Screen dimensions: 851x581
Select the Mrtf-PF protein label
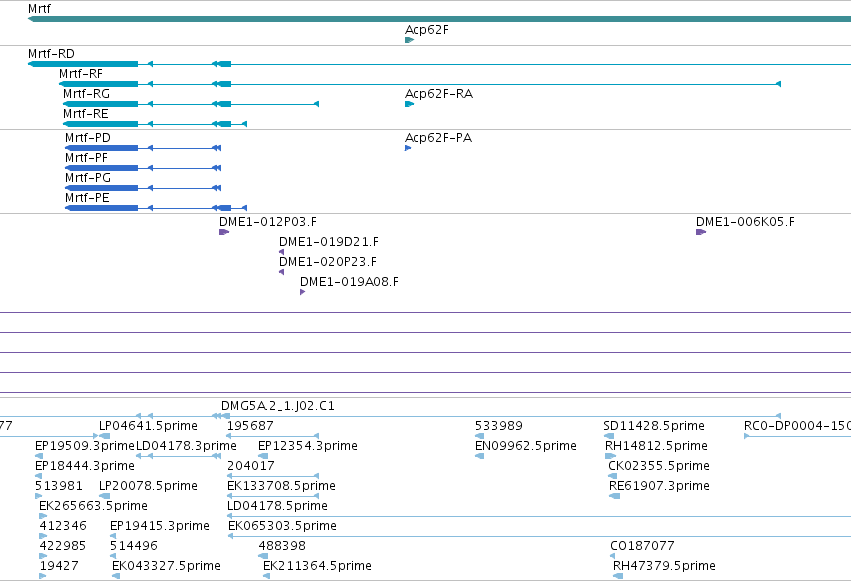[86, 158]
